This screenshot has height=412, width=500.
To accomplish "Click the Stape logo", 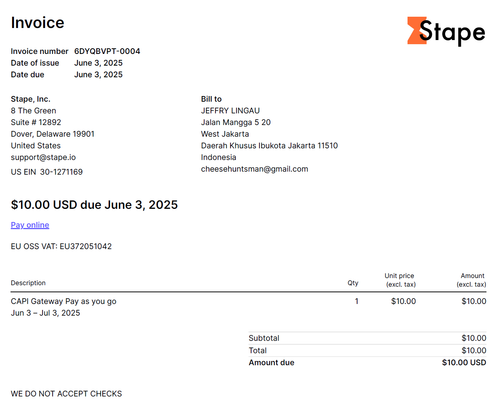I will 446,31.
